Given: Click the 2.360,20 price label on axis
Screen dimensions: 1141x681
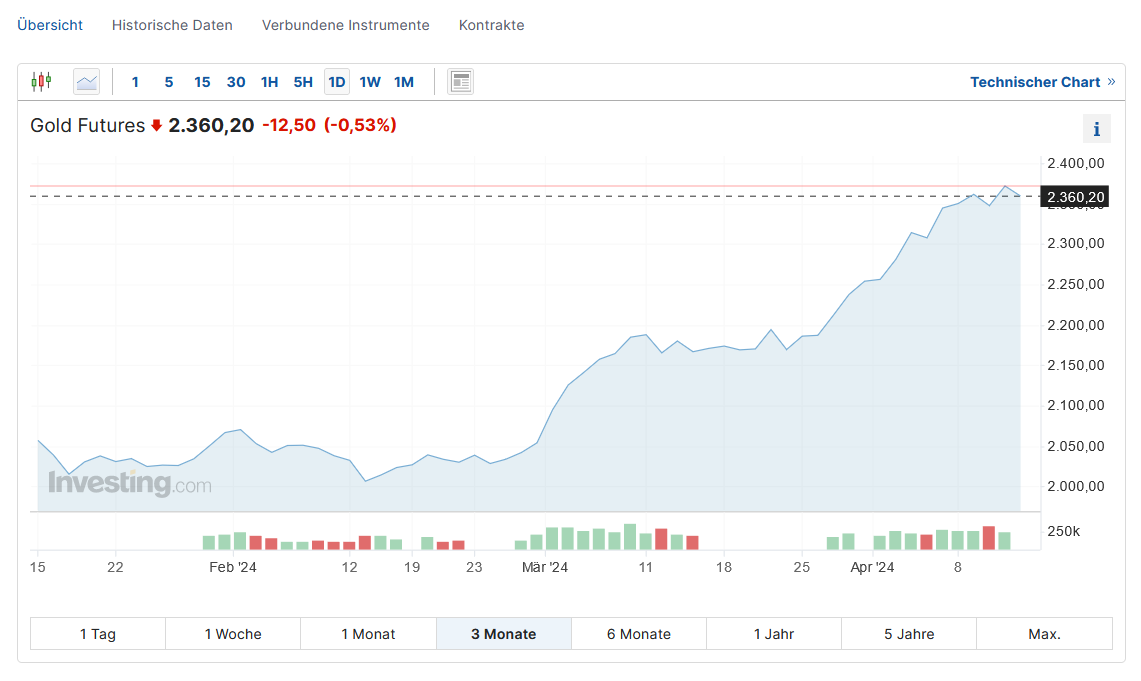Looking at the screenshot, I should (1075, 197).
